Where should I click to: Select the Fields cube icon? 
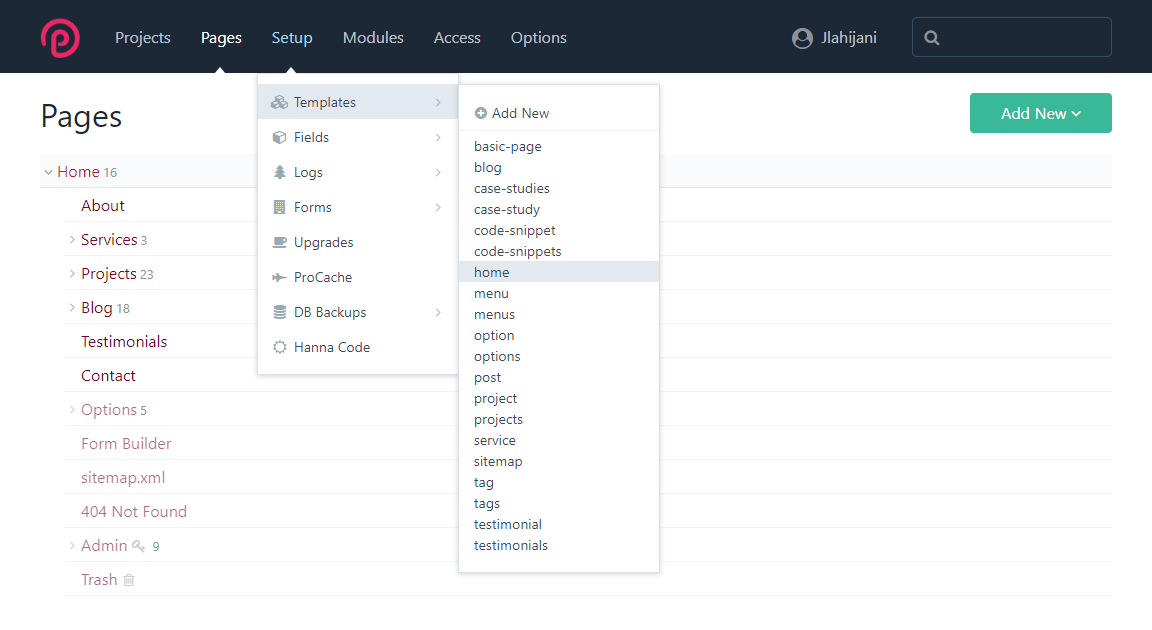277,137
